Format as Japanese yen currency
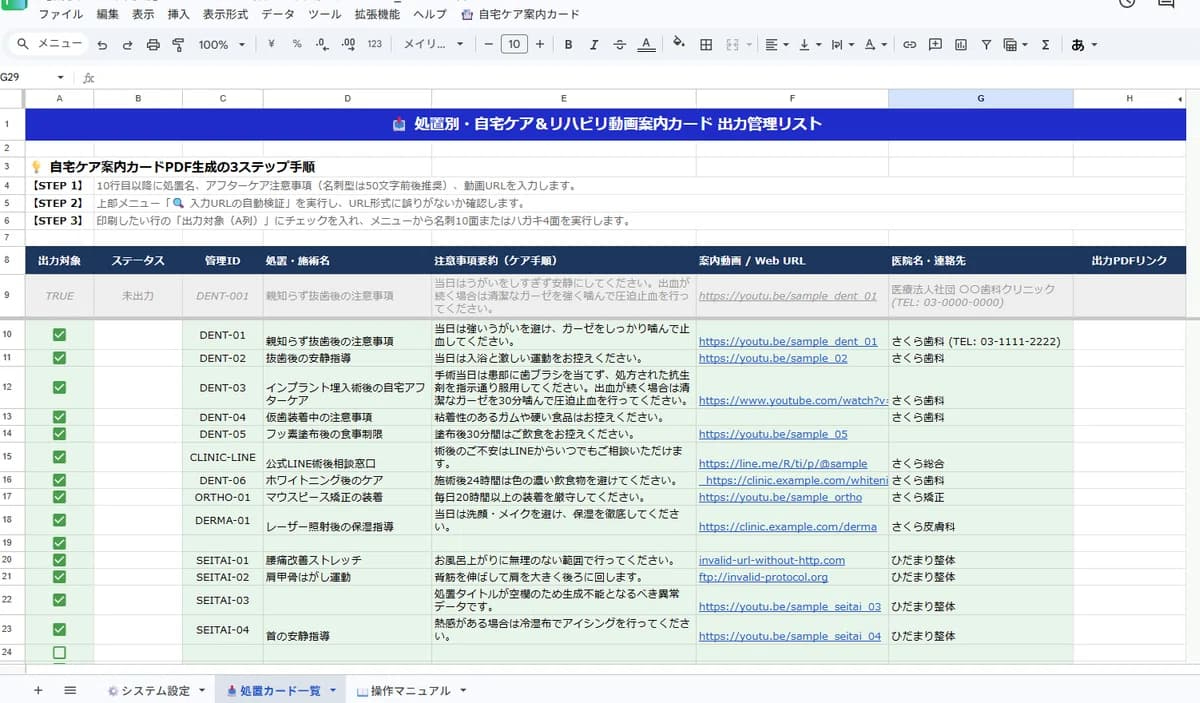The width and height of the screenshot is (1200, 703). pyautogui.click(x=272, y=44)
